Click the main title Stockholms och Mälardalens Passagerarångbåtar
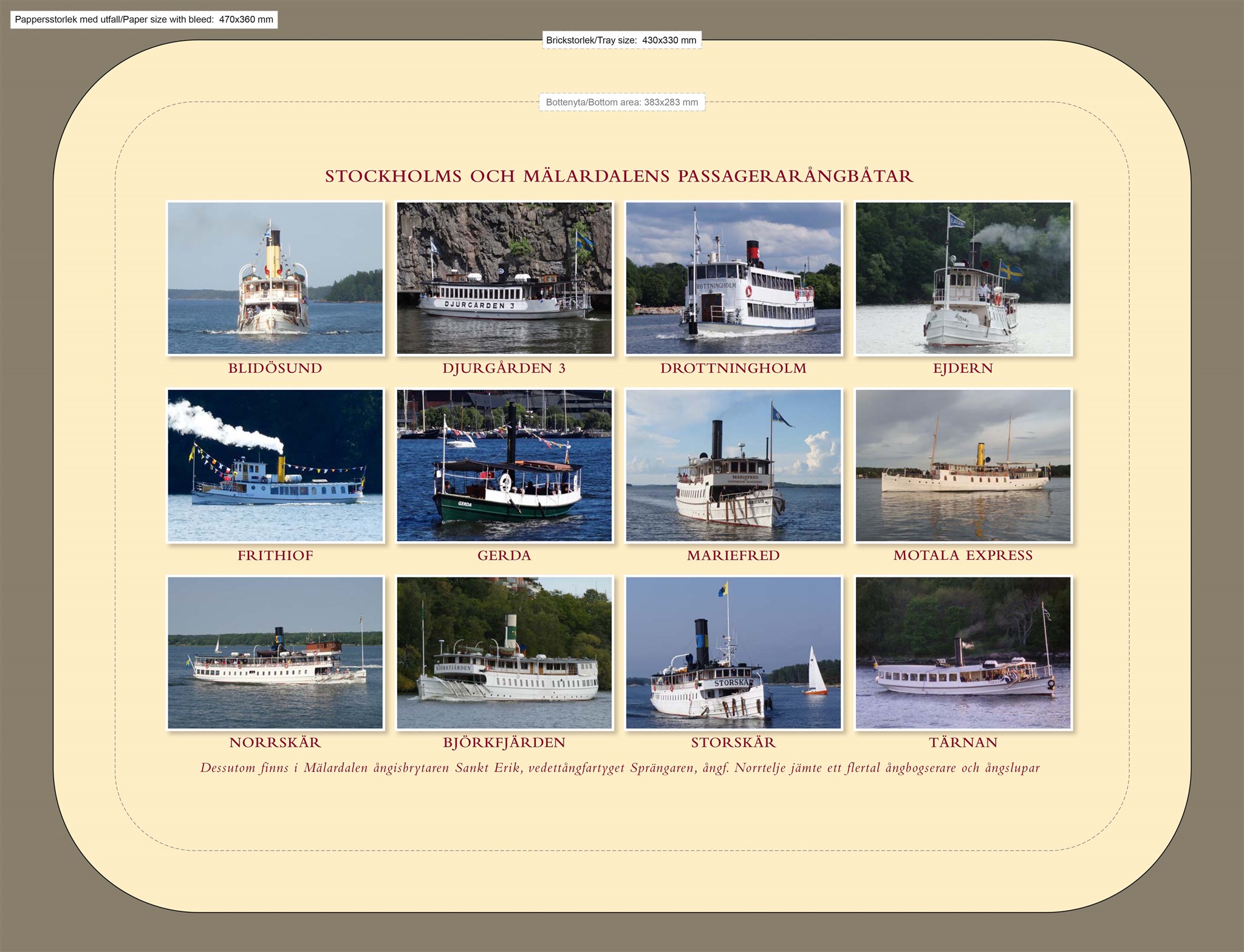Screen dimensions: 1244x952 [x=619, y=177]
